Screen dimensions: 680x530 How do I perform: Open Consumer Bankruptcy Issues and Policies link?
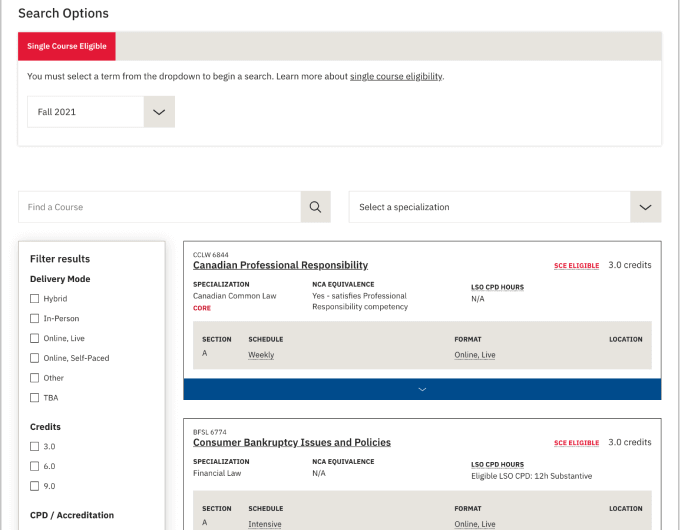click(292, 442)
